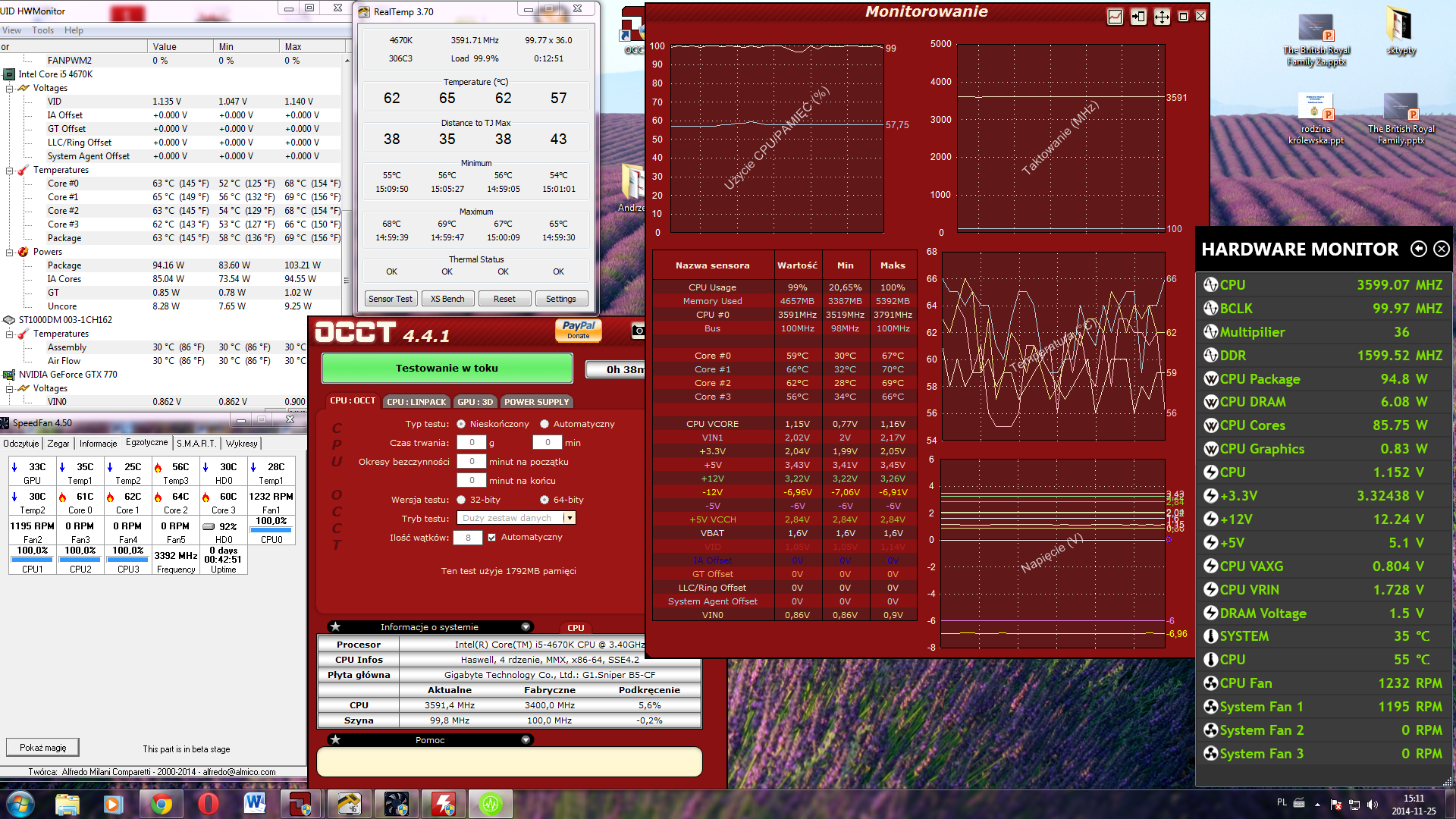Screen dimensions: 1456x819
Task: Click the Sensor Test button in RealTemp
Action: click(391, 299)
